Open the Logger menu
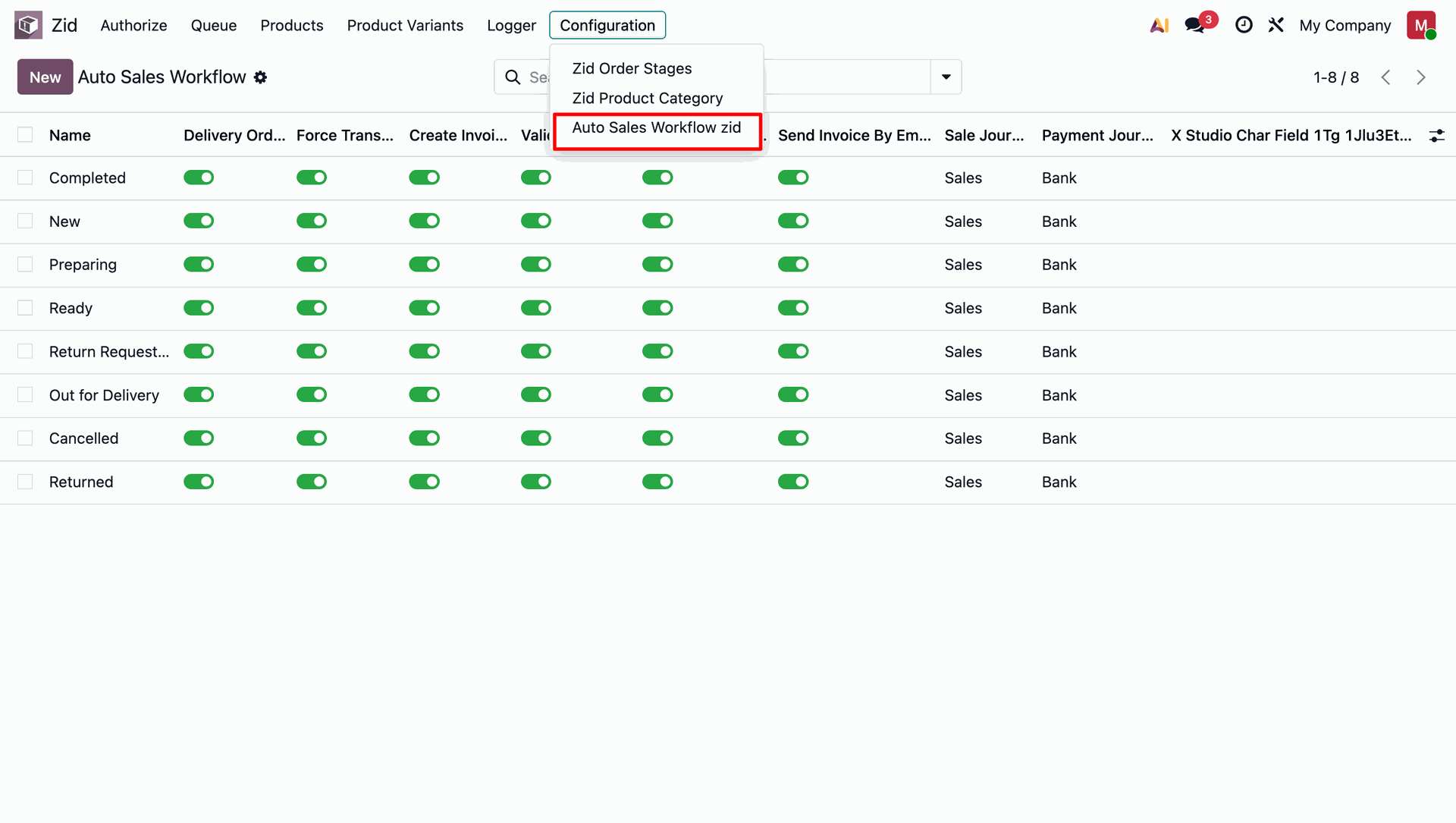Viewport: 1456px width, 823px height. (x=511, y=25)
